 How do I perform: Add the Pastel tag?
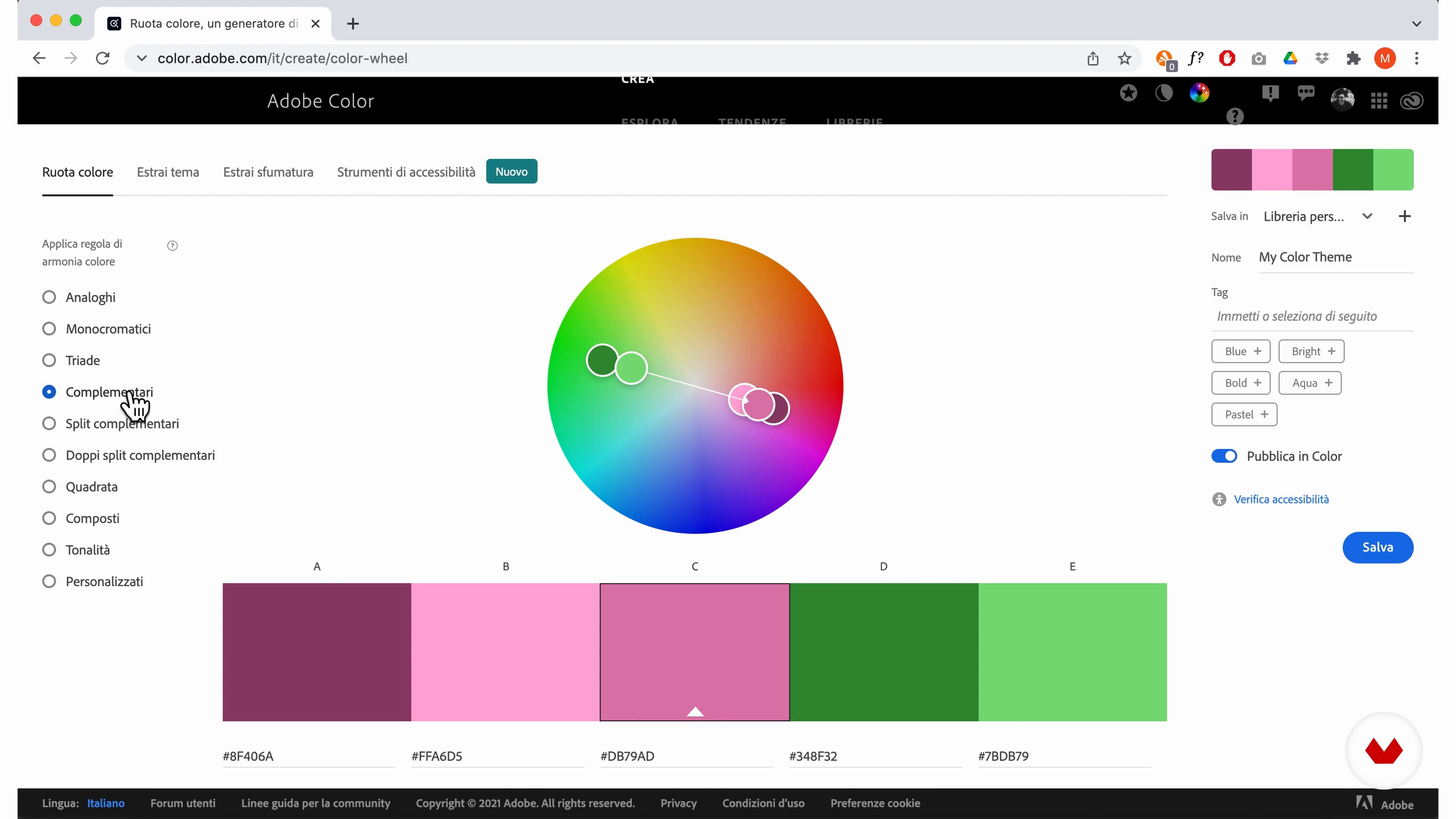click(x=1244, y=415)
